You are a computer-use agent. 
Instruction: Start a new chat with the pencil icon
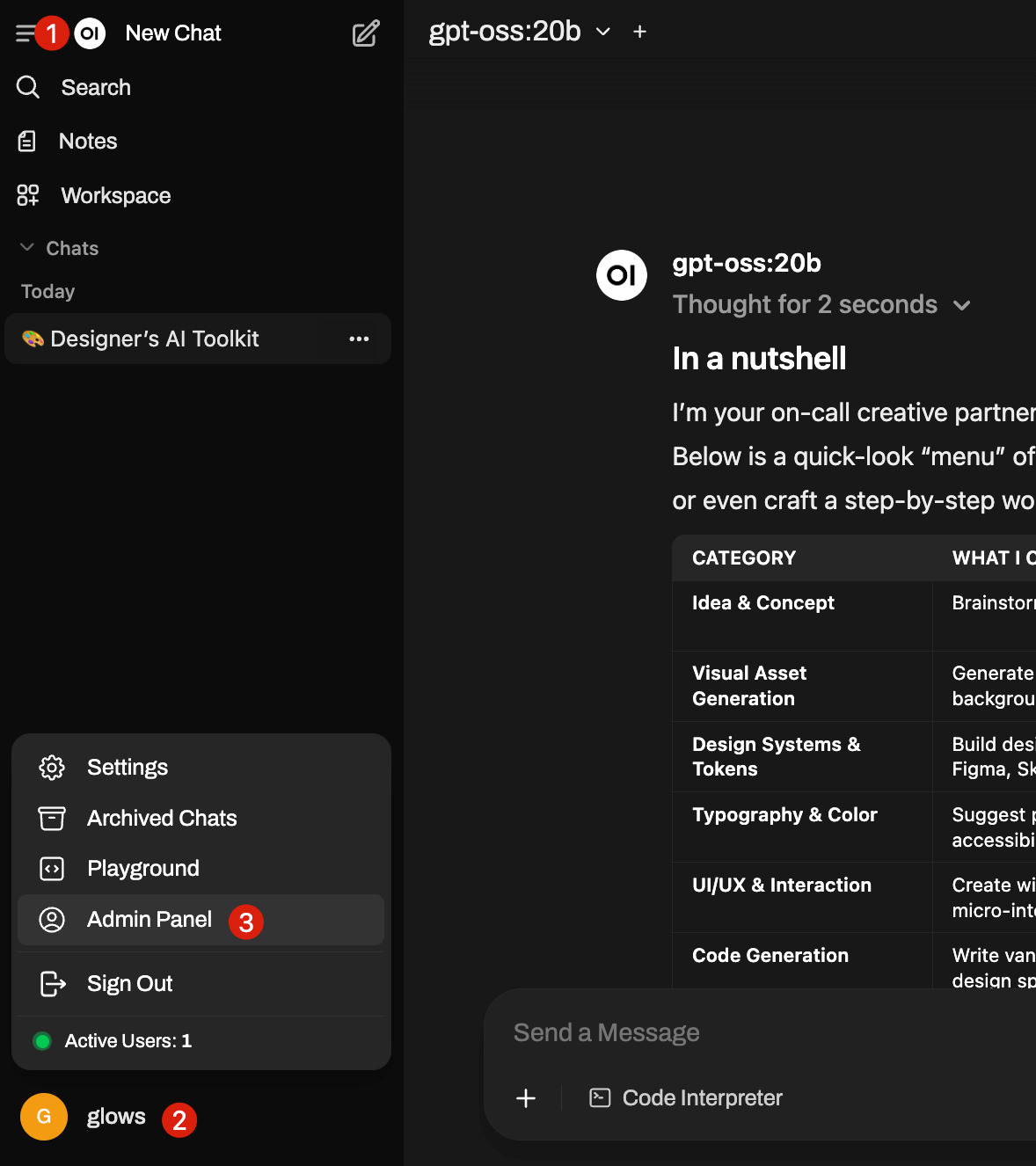[366, 33]
